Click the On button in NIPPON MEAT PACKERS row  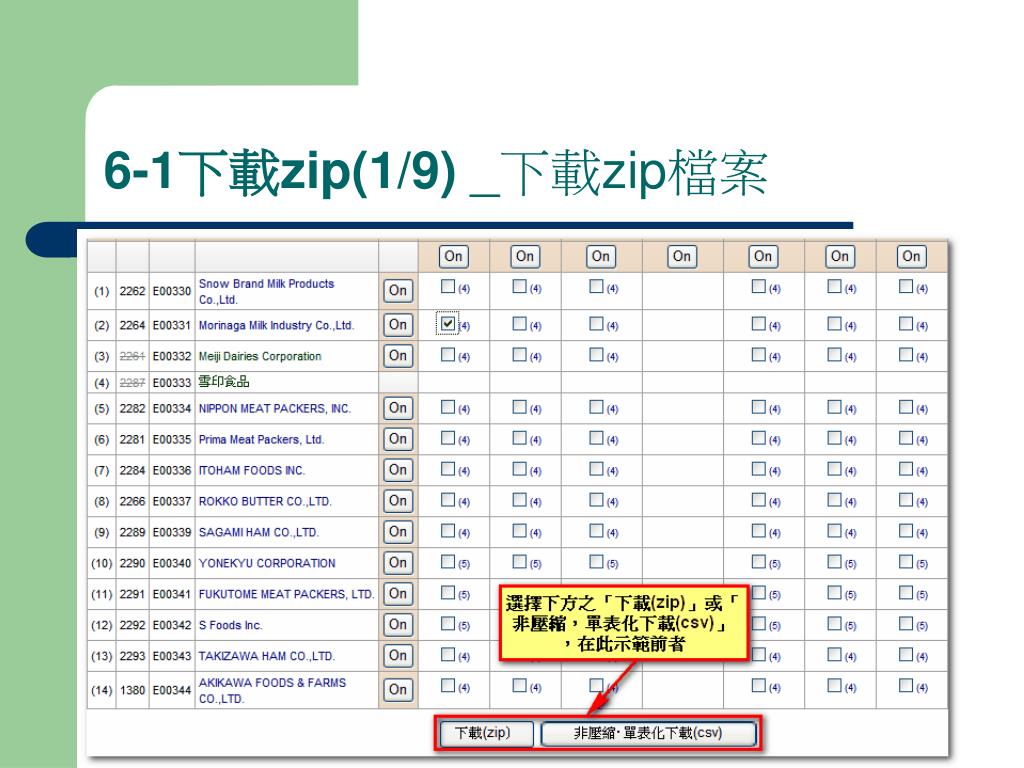(398, 408)
